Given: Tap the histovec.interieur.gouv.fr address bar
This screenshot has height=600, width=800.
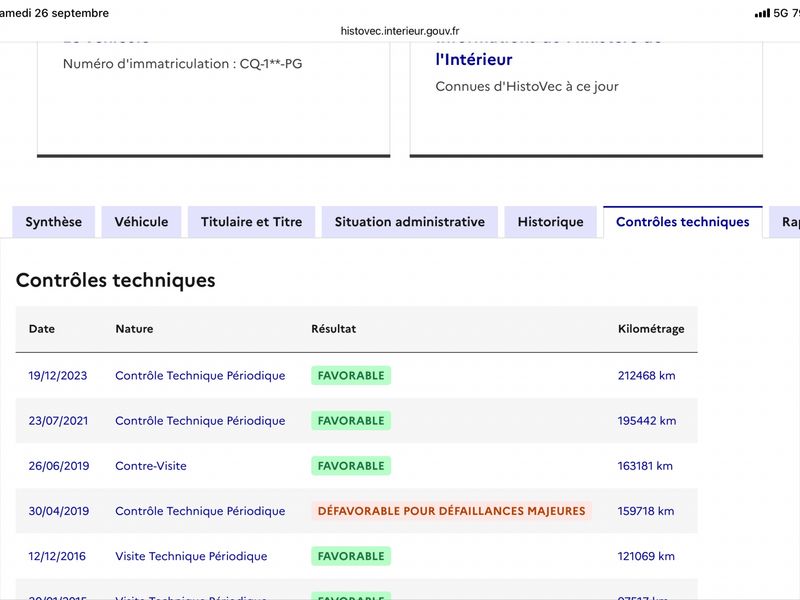Looking at the screenshot, I should [400, 31].
